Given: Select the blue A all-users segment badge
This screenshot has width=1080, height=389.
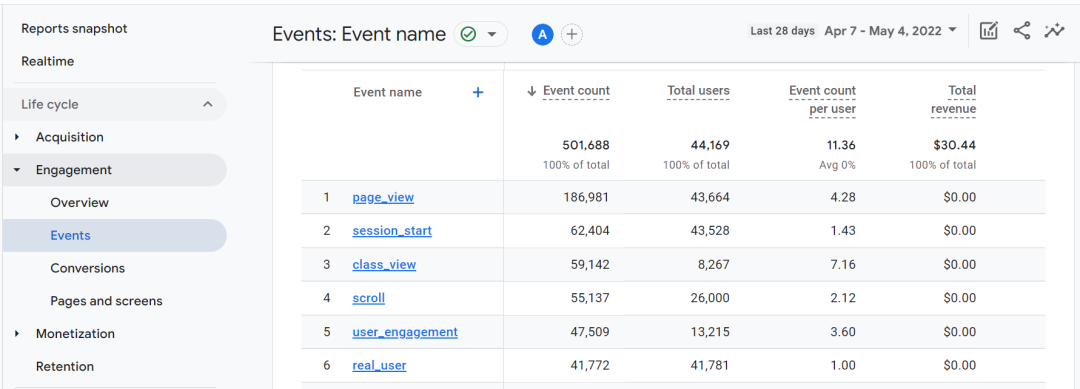Looking at the screenshot, I should click(x=543, y=34).
